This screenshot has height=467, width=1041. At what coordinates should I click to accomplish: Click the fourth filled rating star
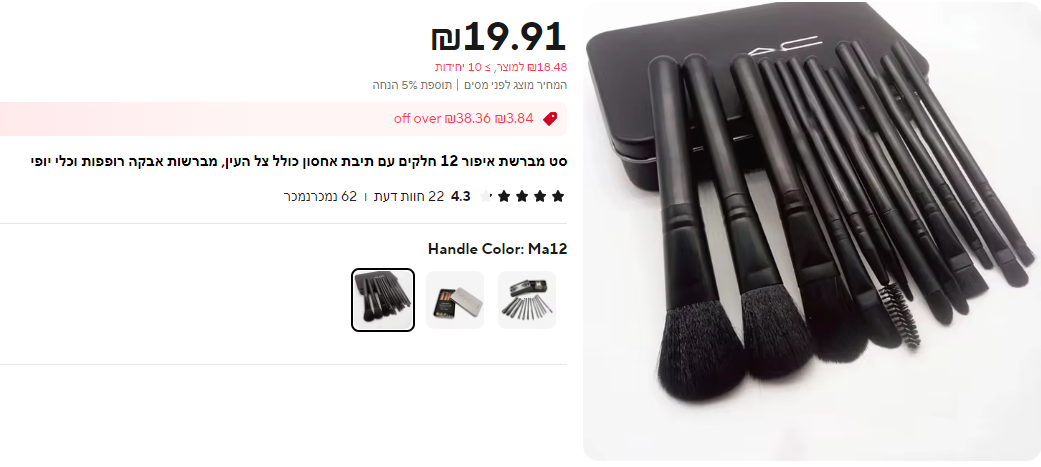[504, 196]
